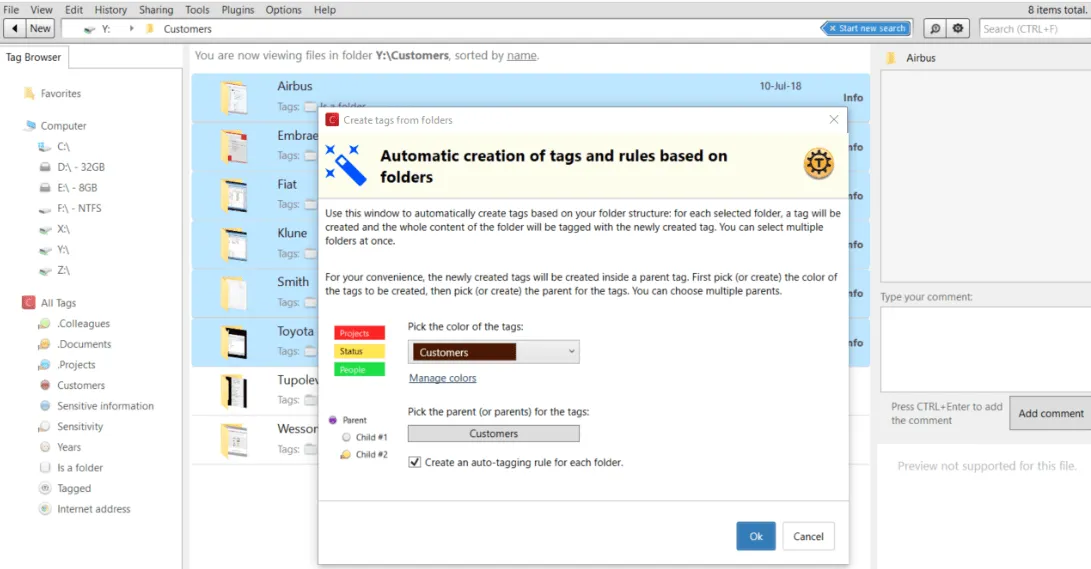Click the orange gear logo in dialog header

818,163
